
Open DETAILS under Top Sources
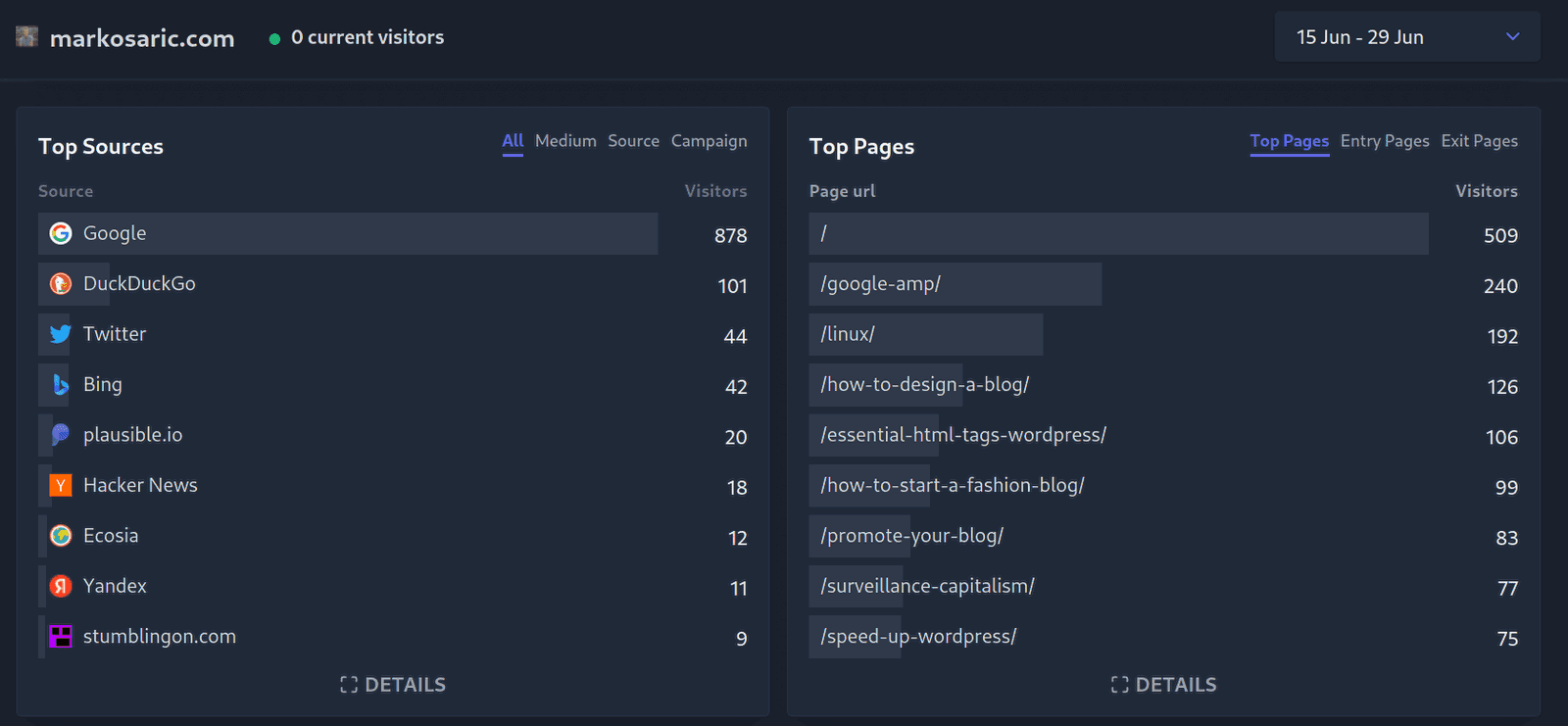(x=393, y=685)
